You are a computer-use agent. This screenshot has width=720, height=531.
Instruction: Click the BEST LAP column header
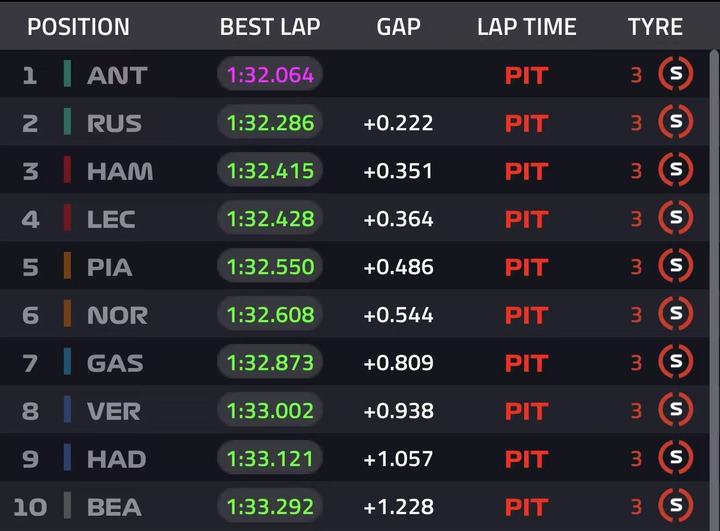pyautogui.click(x=270, y=27)
